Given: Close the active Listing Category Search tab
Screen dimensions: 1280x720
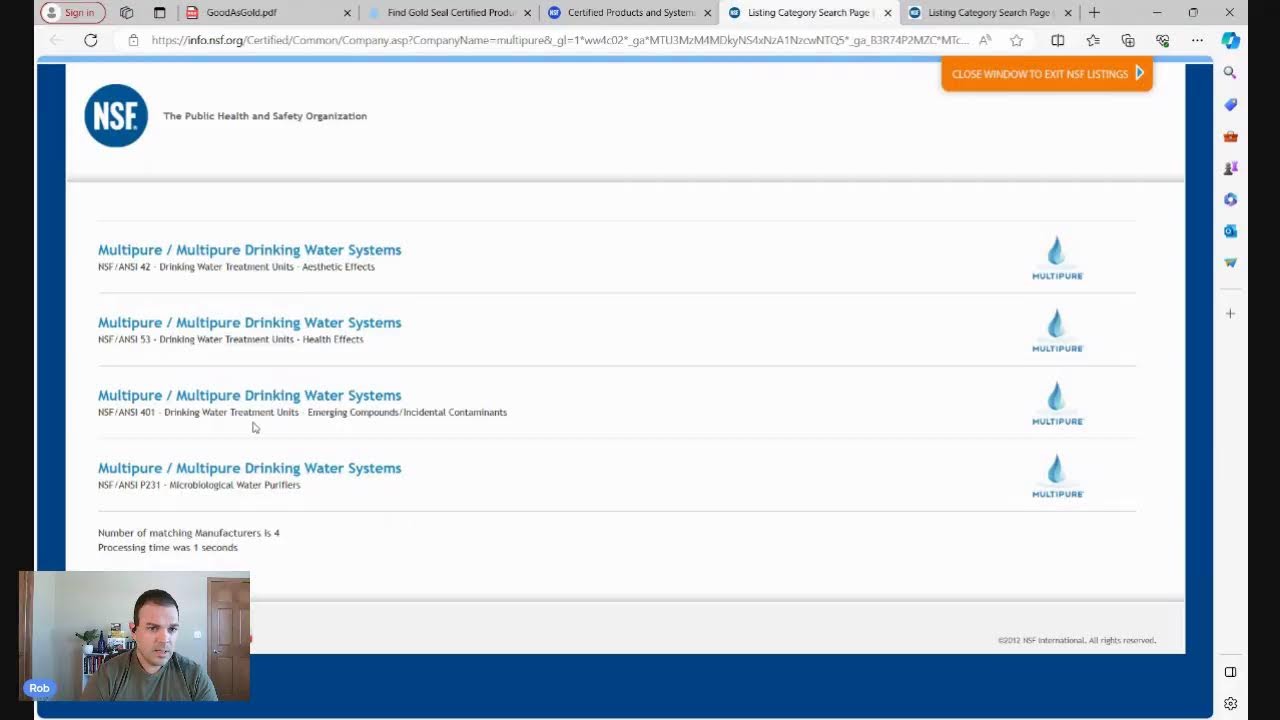Looking at the screenshot, I should tap(888, 13).
